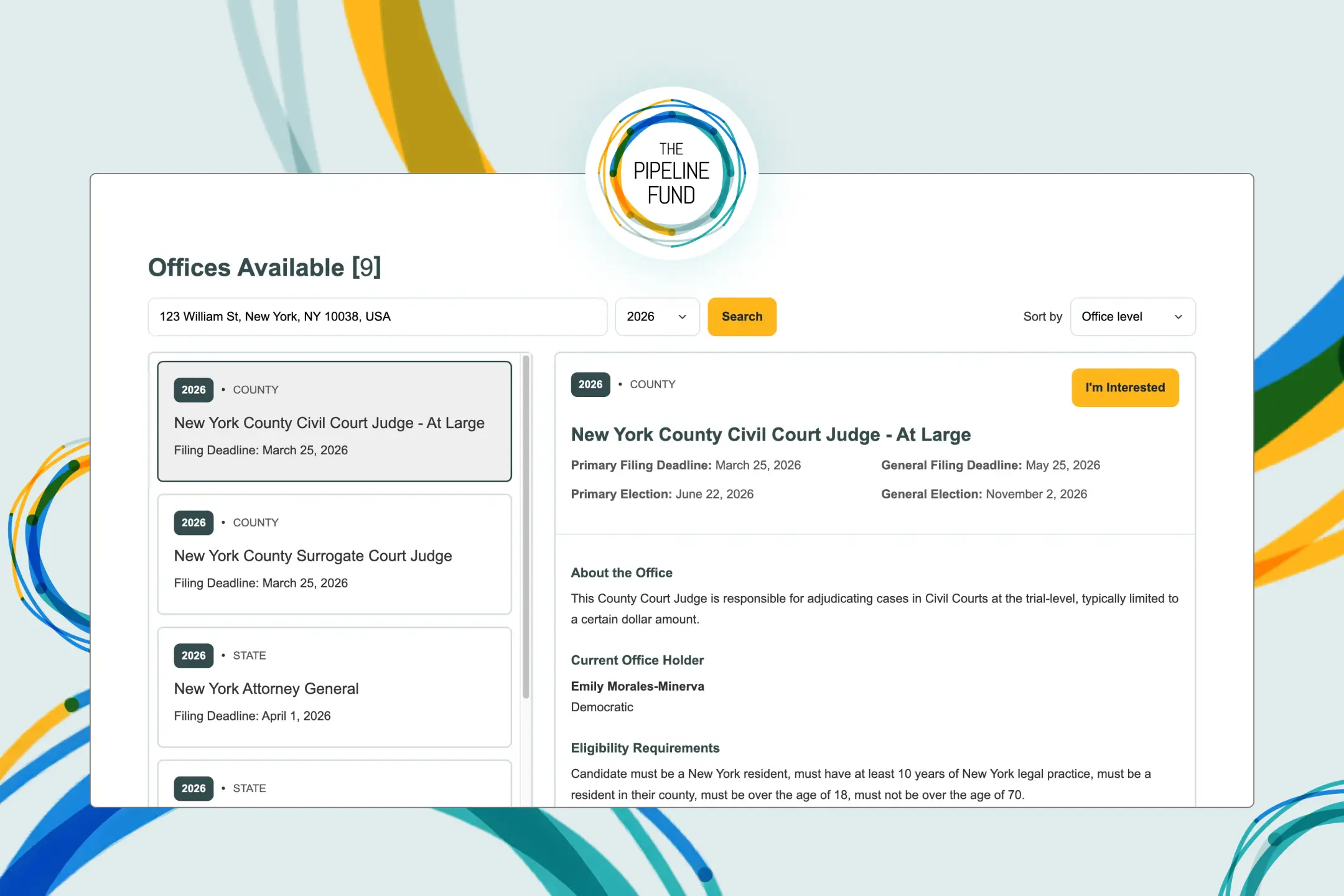The width and height of the screenshot is (1344, 896).
Task: Click the year dropdown chevron arrow
Action: [x=682, y=317]
